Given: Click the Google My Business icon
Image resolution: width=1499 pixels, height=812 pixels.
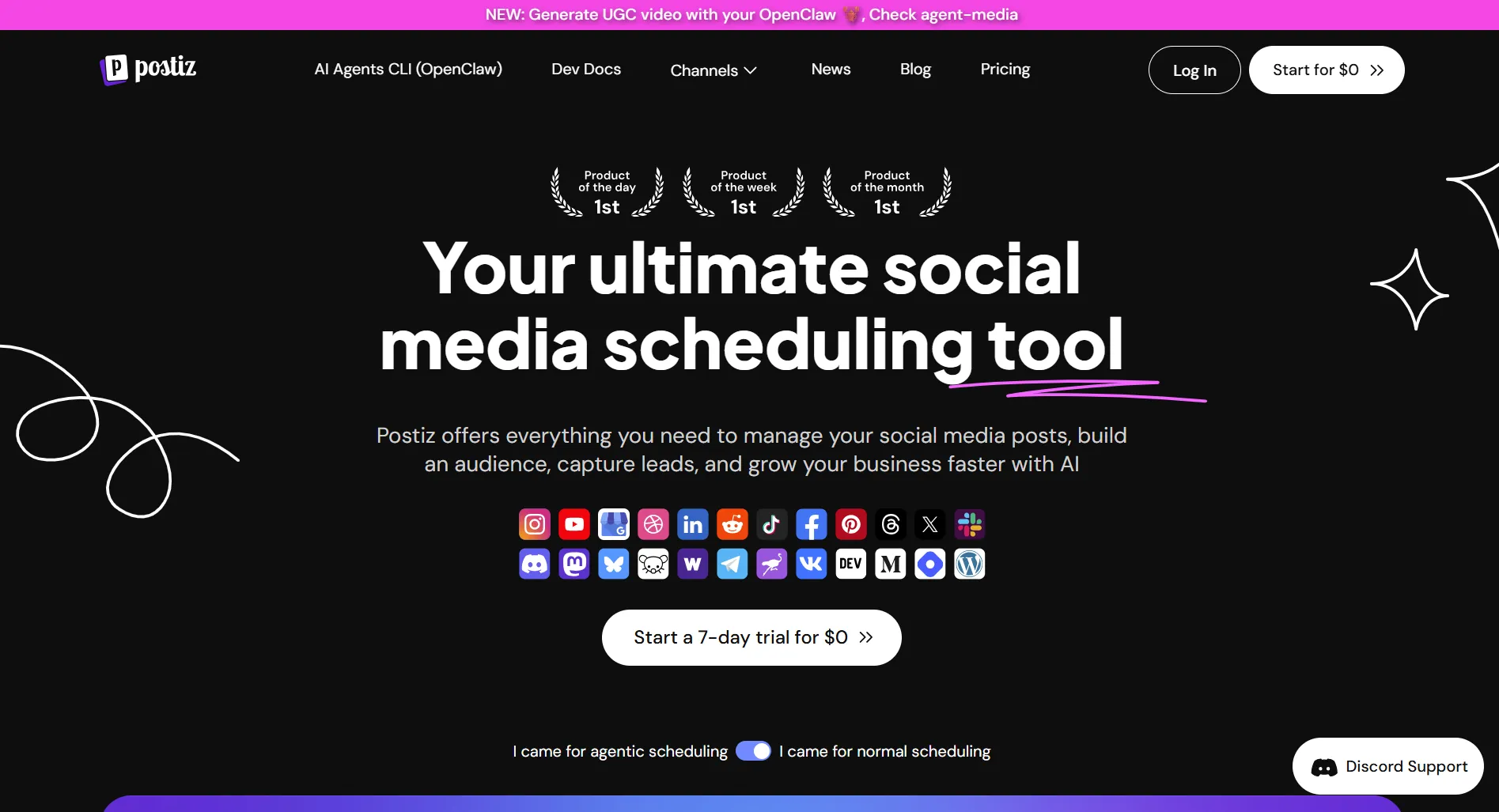Looking at the screenshot, I should pos(614,524).
